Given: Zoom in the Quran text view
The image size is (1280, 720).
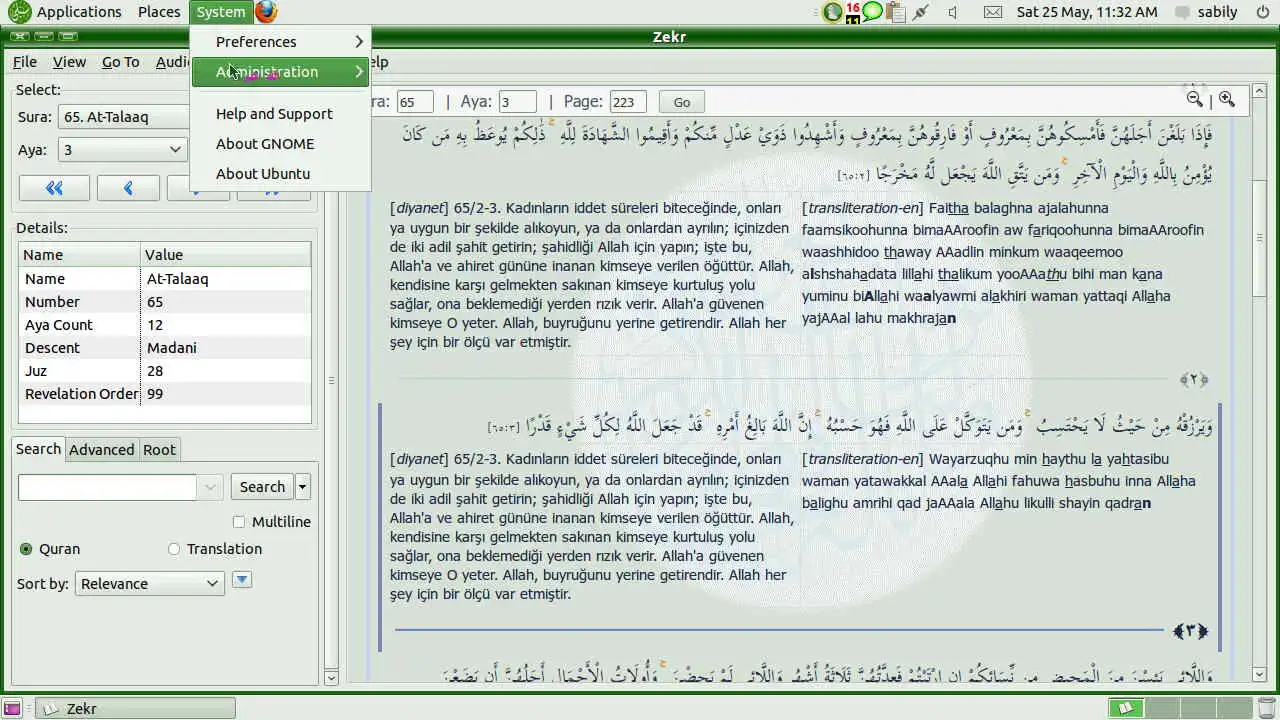Looking at the screenshot, I should [1227, 99].
